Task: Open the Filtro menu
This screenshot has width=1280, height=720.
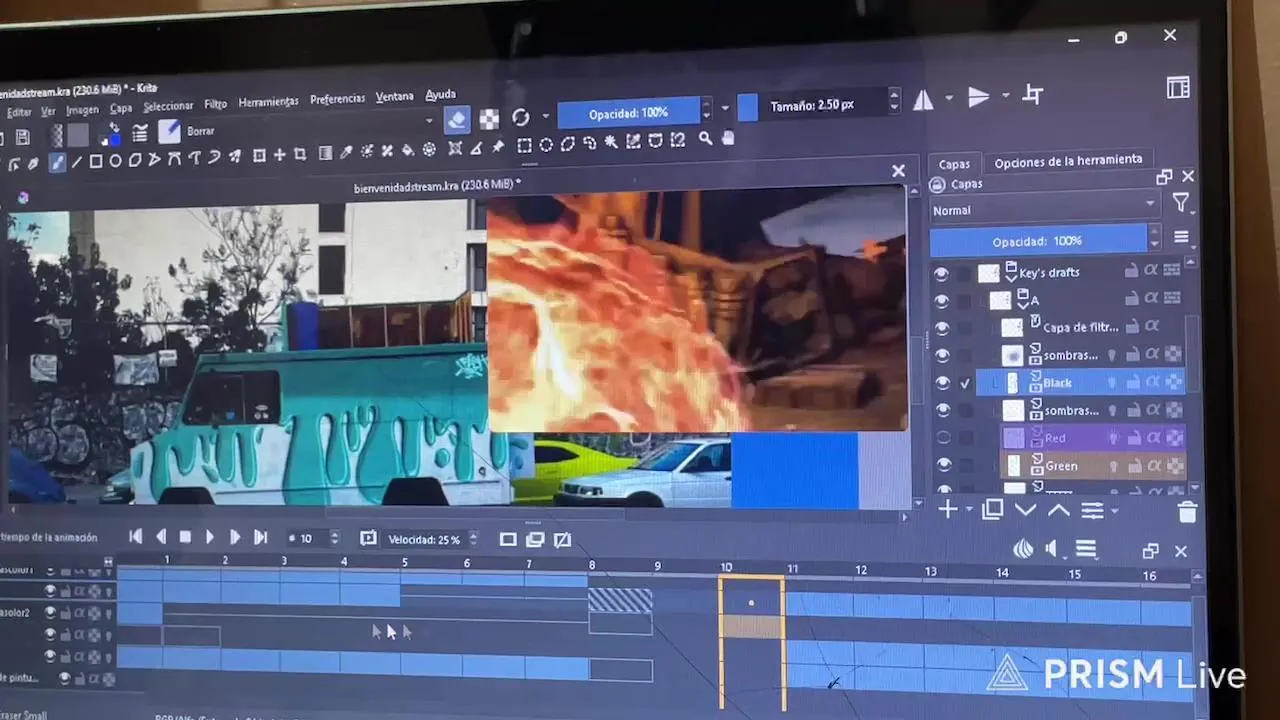Action: (x=215, y=104)
